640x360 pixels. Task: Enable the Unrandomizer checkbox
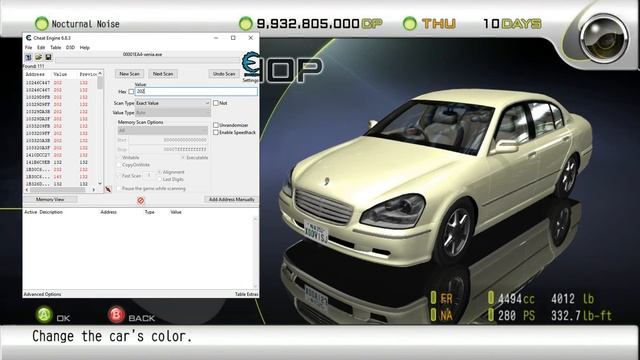point(216,125)
